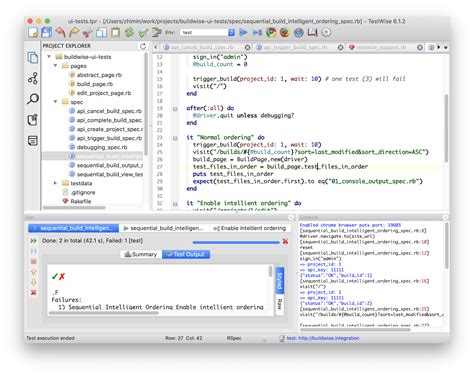Screen dimensions: 474x375
Task: Click the Save floppy disk icon
Action: (x=47, y=32)
